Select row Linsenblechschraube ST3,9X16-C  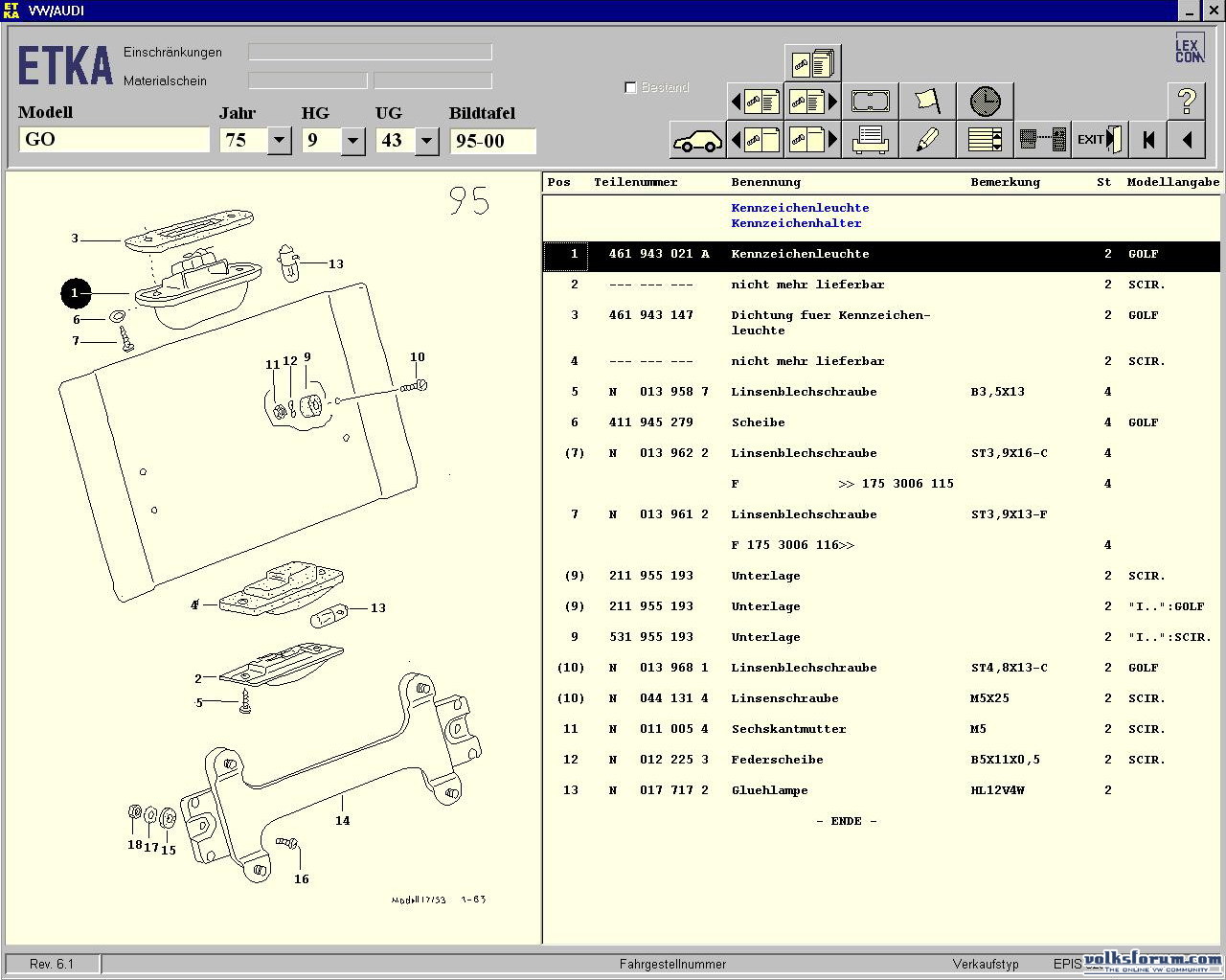[x=881, y=453]
